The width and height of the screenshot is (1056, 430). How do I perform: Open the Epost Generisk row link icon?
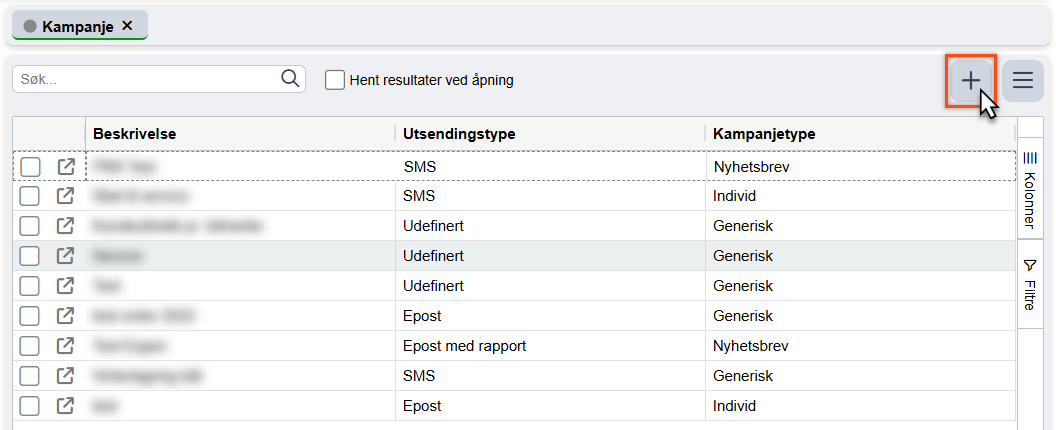pos(66,316)
